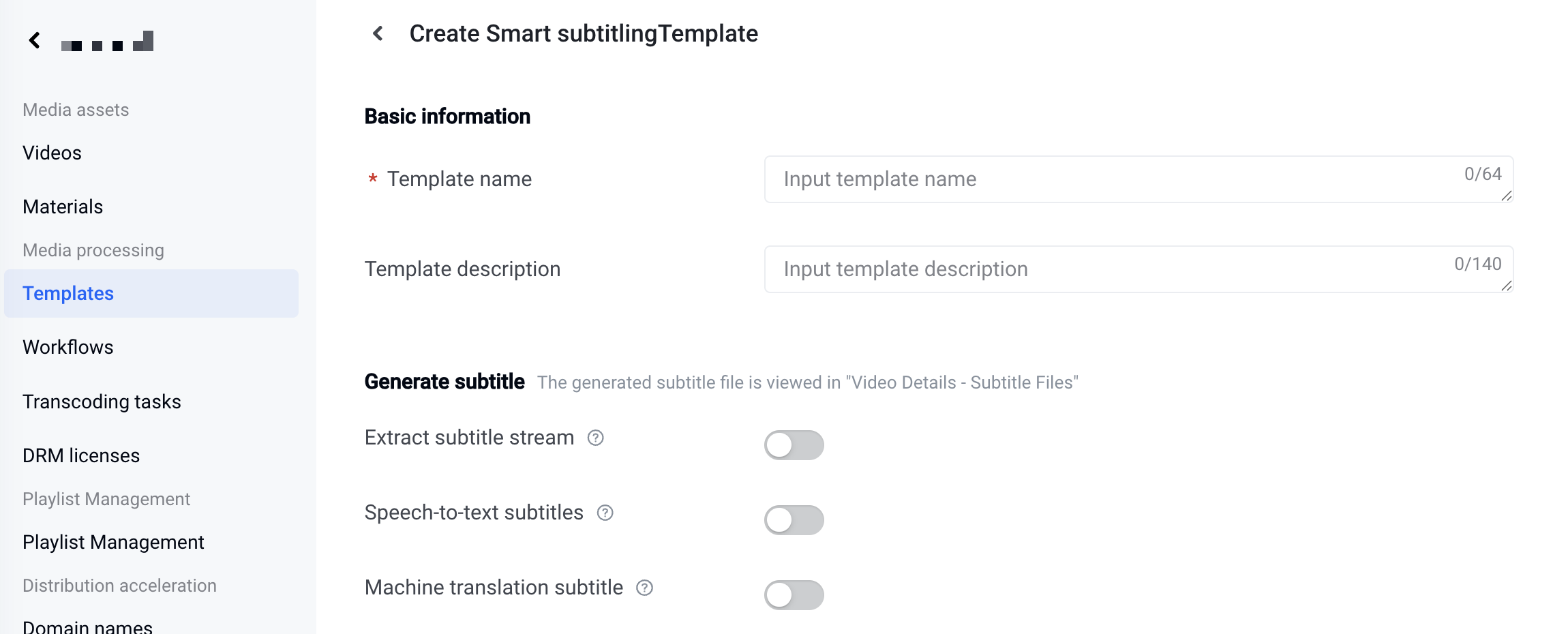Viewport: 1568px width, 634px height.
Task: Click the Template name input field
Action: (1118, 179)
